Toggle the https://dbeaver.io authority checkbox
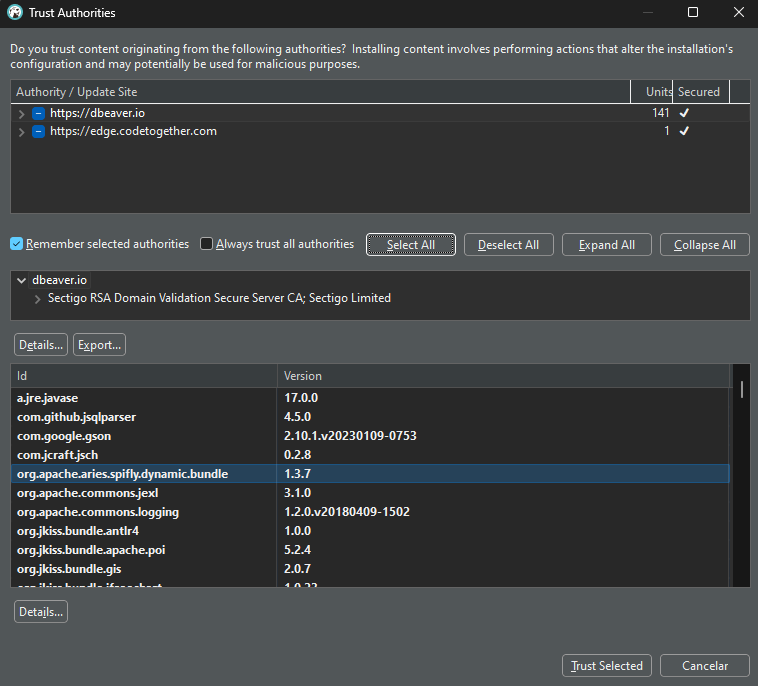Screen dimensions: 758x686 [38, 113]
